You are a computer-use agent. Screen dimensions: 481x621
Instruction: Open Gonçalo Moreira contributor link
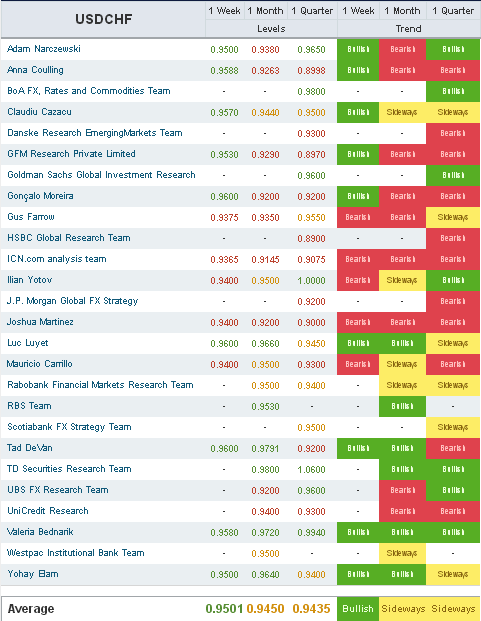(40, 196)
